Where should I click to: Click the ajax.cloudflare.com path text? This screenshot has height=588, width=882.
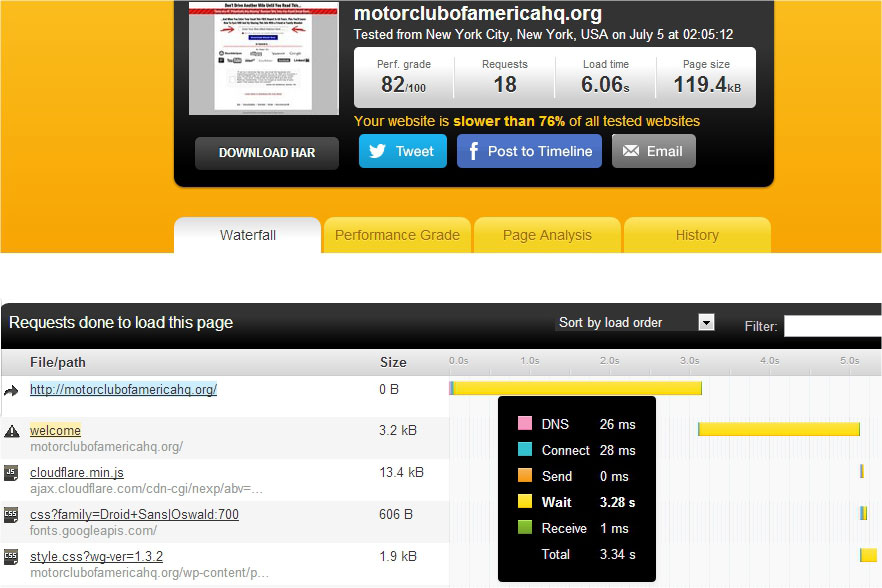tap(146, 488)
